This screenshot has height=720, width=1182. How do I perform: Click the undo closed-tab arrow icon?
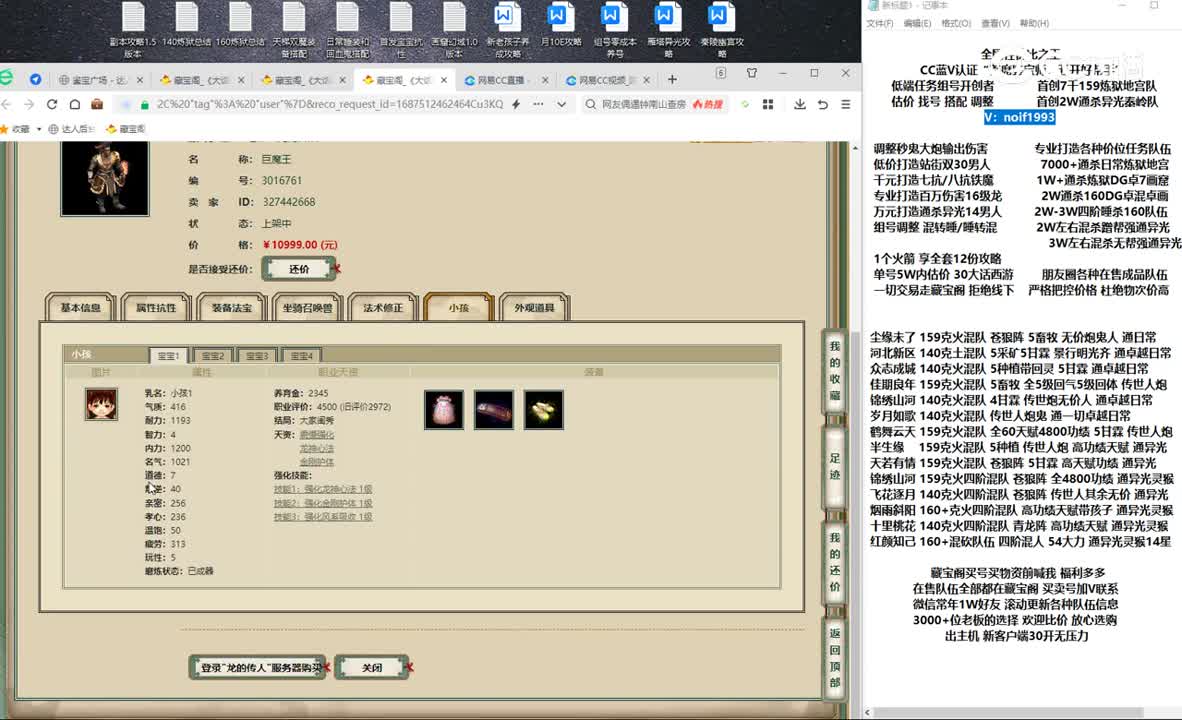[822, 104]
